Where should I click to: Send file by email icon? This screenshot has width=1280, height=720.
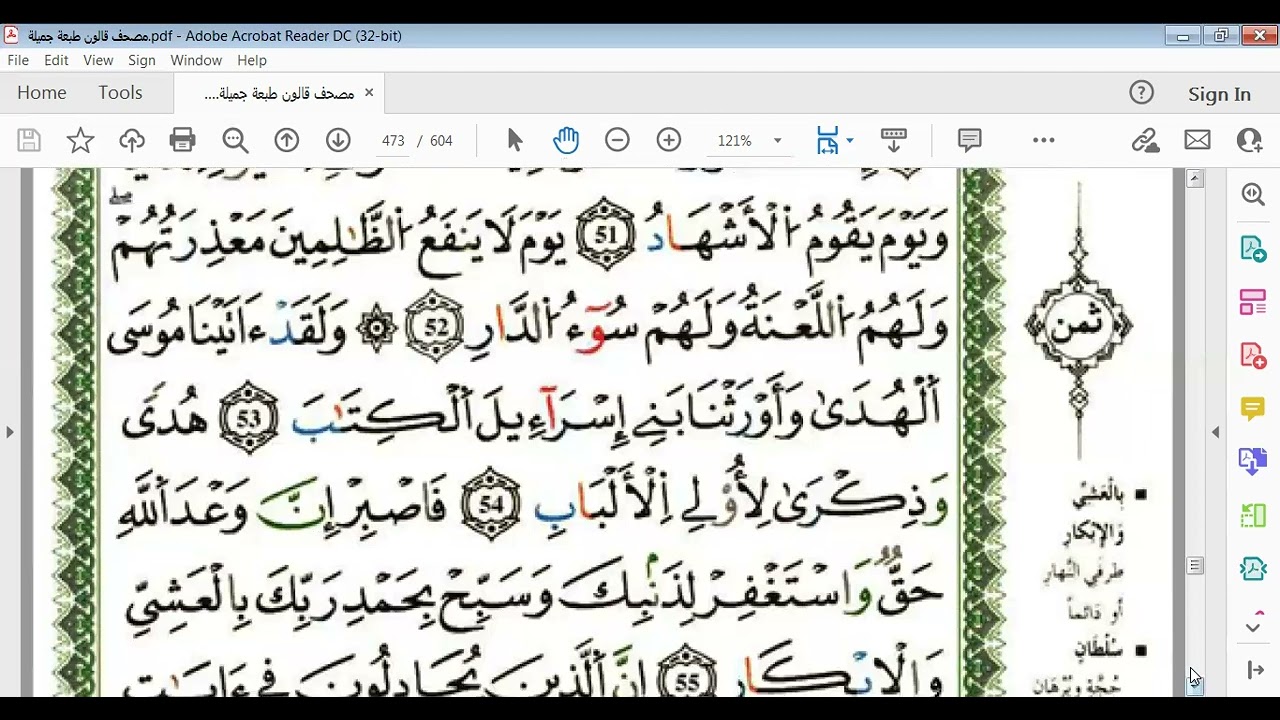pos(1198,141)
